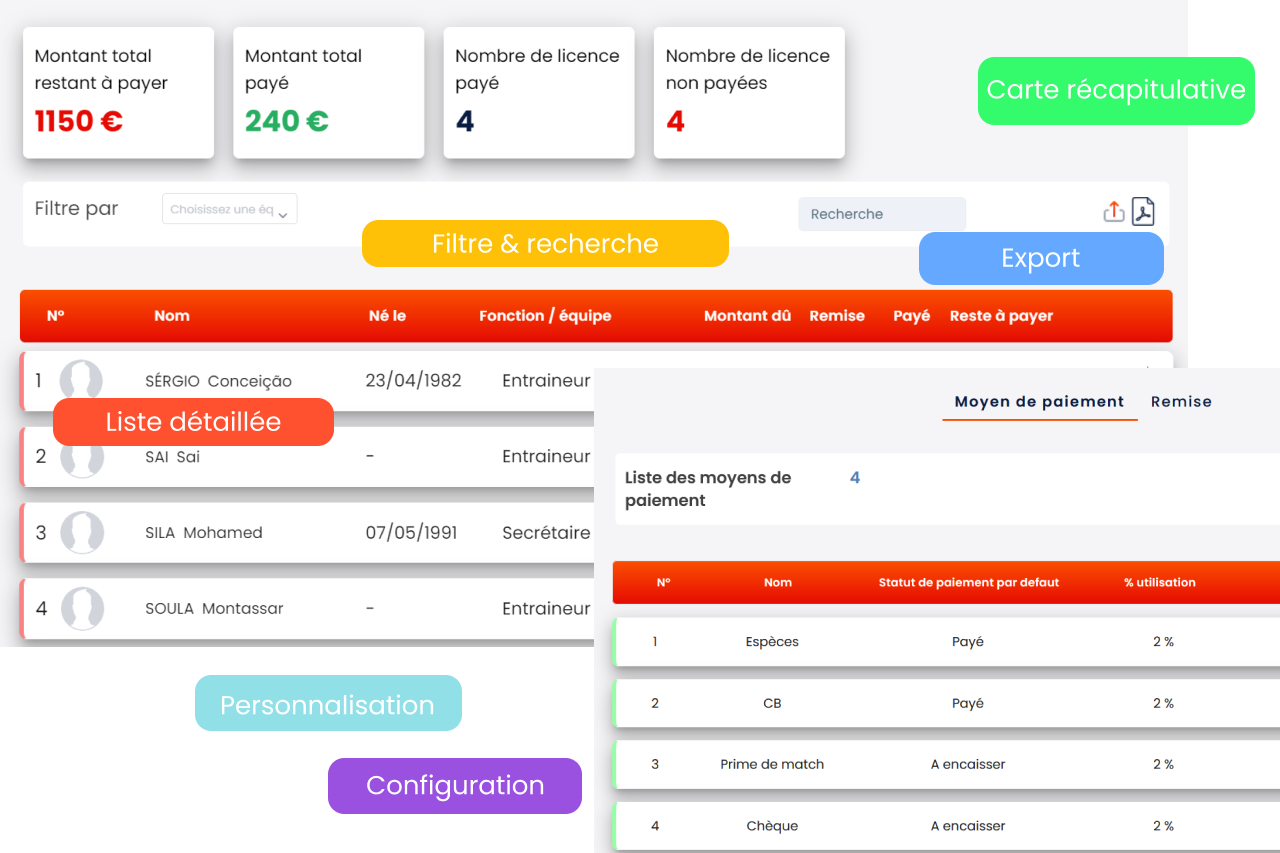
Task: Click SILA Mohamed's avatar picture
Action: [82, 533]
